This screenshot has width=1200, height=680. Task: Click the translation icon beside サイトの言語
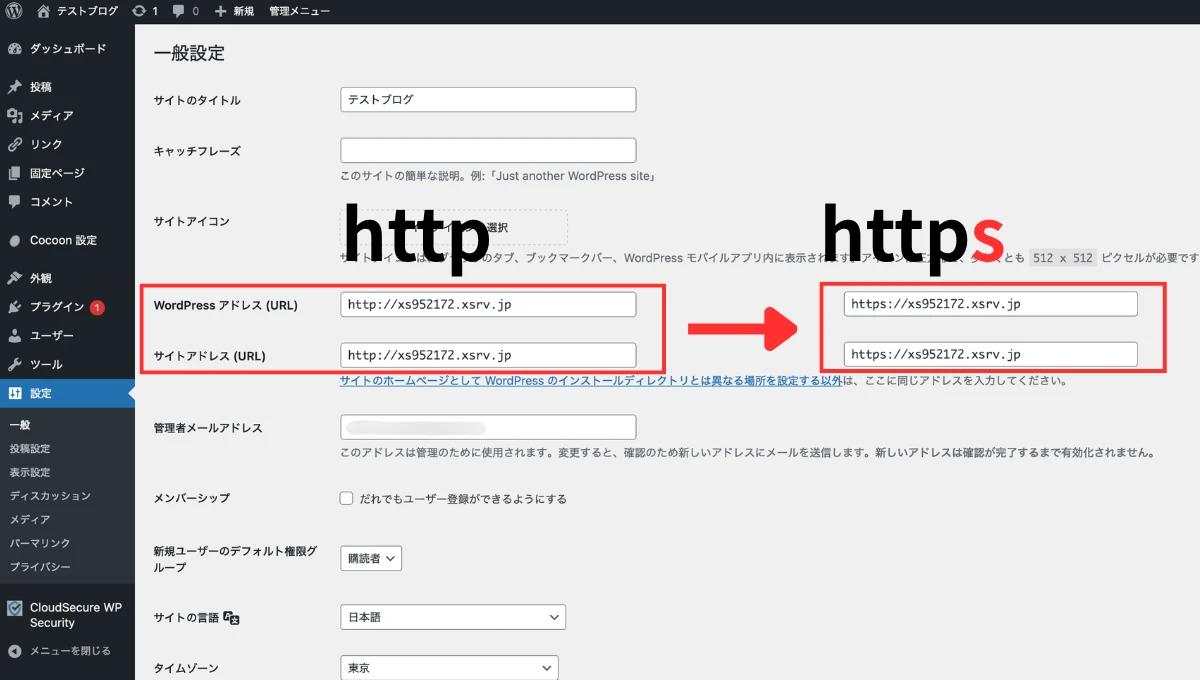[231, 618]
